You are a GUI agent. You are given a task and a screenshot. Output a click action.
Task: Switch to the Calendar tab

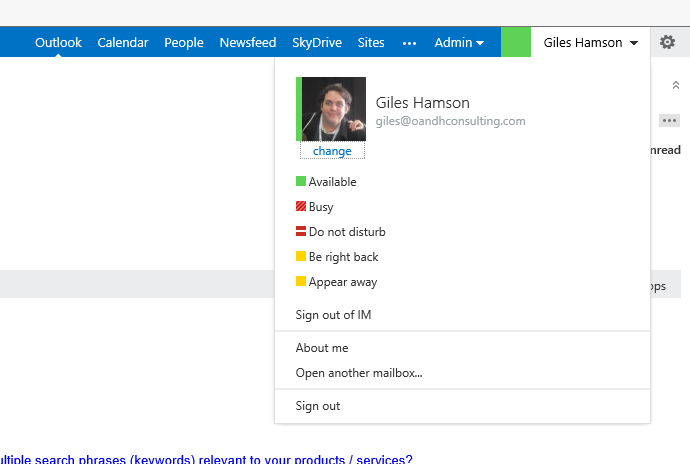[x=123, y=43]
